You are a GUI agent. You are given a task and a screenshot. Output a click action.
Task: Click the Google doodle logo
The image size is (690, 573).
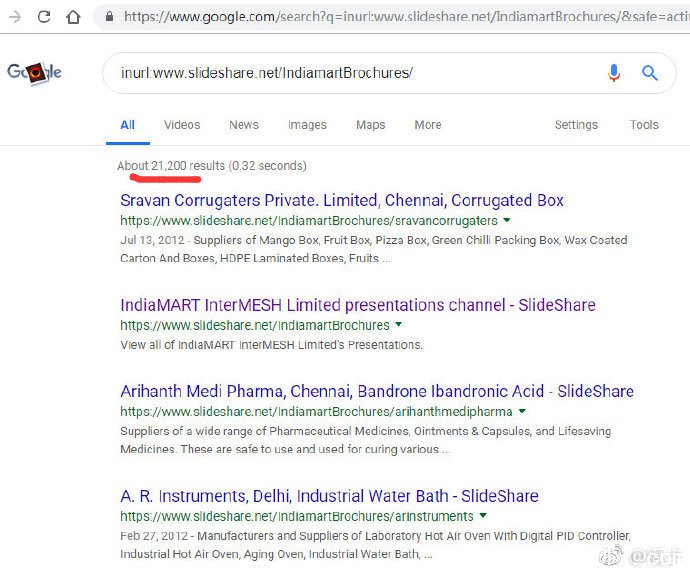(34, 73)
